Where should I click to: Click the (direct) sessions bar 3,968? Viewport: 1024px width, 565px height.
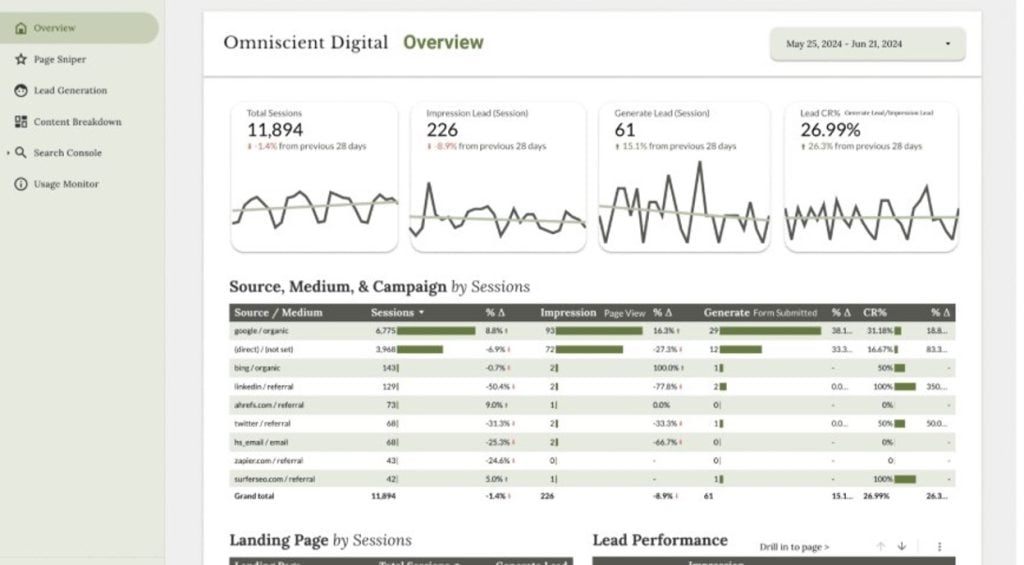click(x=420, y=349)
